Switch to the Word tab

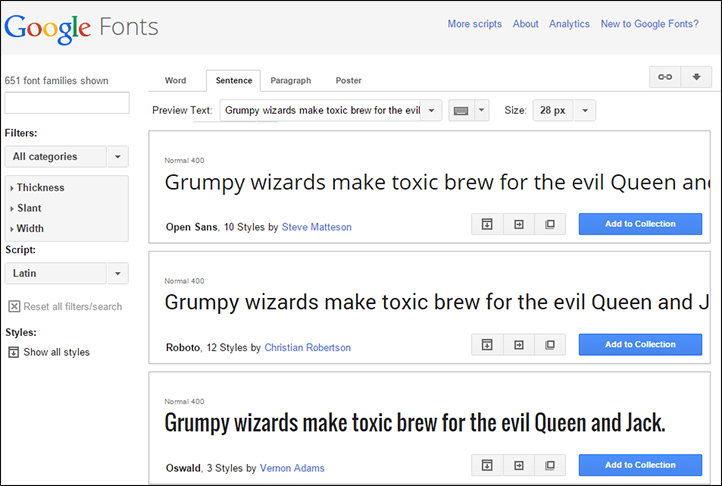pos(175,81)
